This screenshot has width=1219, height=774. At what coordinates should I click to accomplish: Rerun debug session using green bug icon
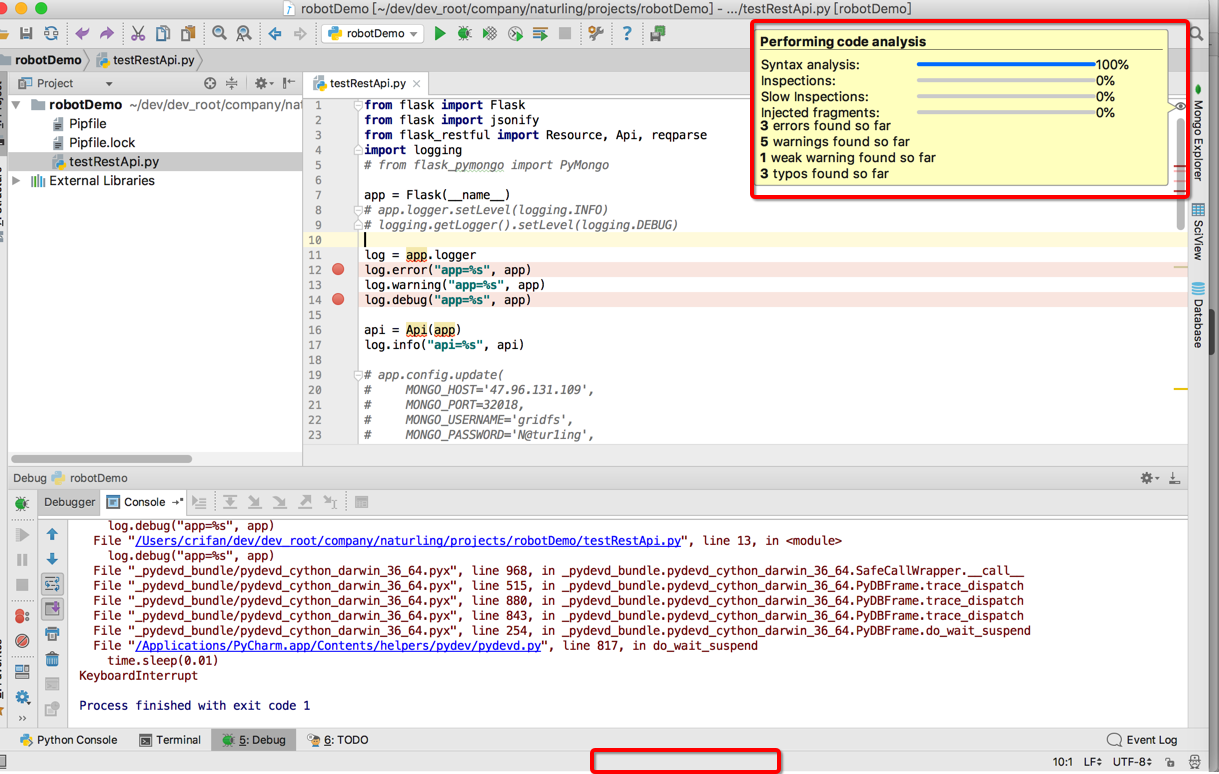(22, 504)
